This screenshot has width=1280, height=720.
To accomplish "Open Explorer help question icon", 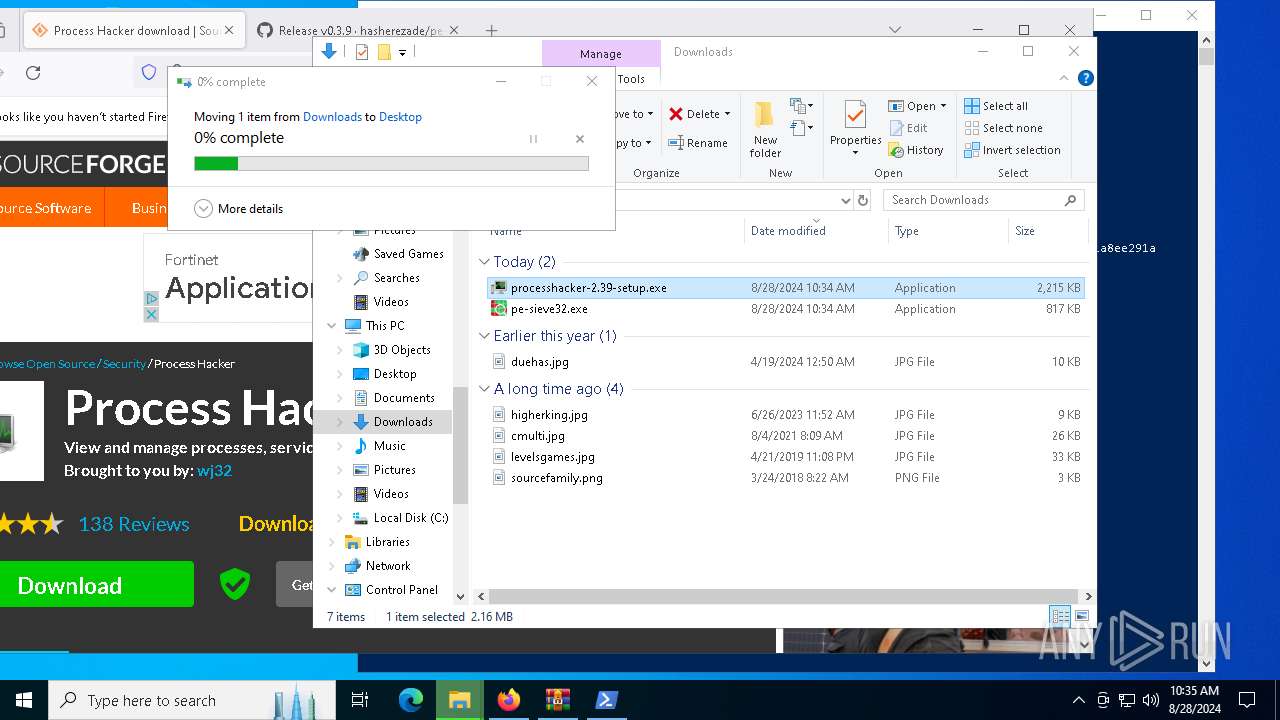I will tap(1085, 78).
